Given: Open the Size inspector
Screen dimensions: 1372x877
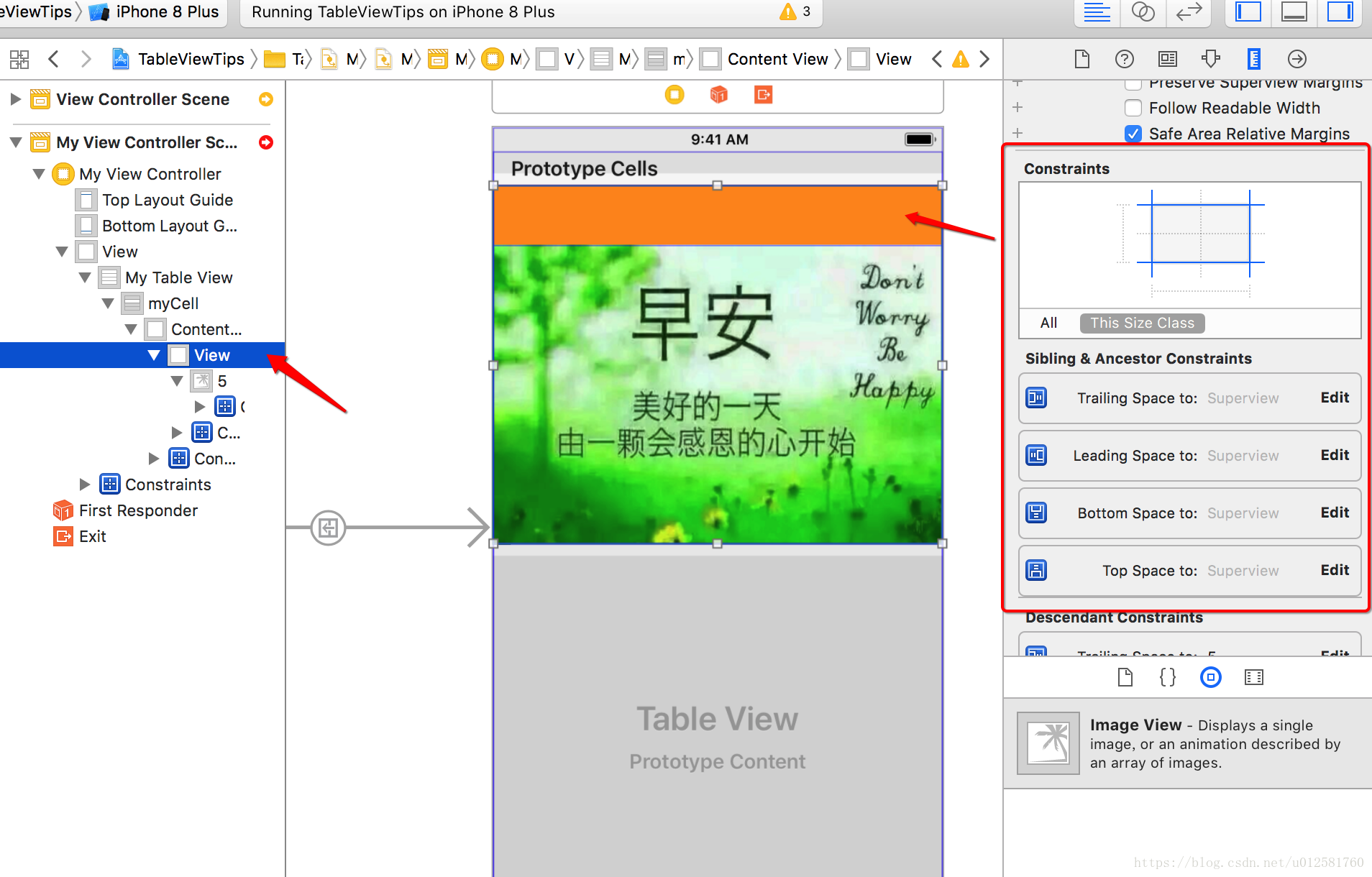Looking at the screenshot, I should [1254, 59].
